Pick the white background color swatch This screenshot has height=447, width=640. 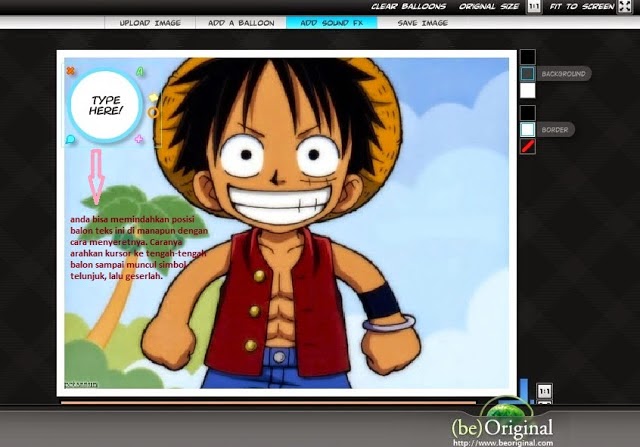click(x=527, y=90)
